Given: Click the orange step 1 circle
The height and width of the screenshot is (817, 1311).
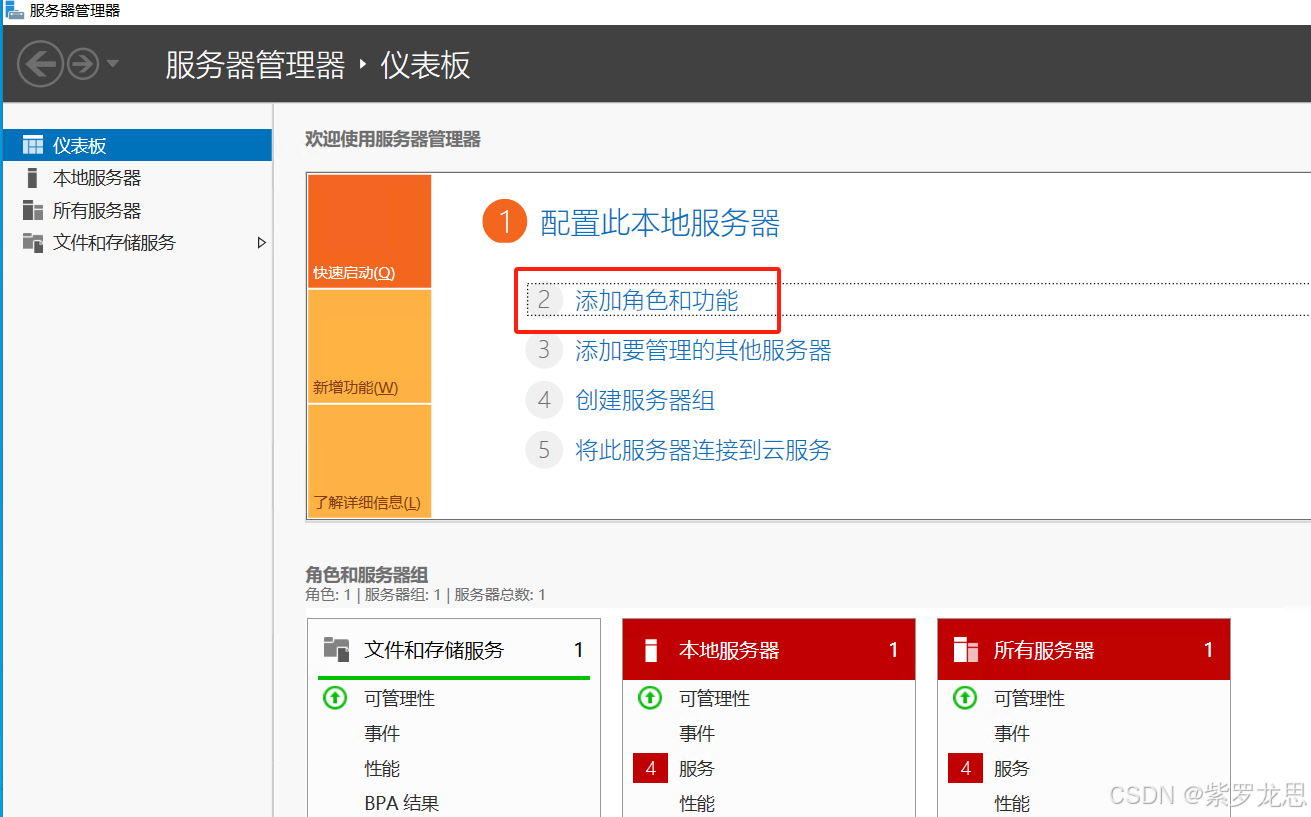Looking at the screenshot, I should pyautogui.click(x=504, y=222).
